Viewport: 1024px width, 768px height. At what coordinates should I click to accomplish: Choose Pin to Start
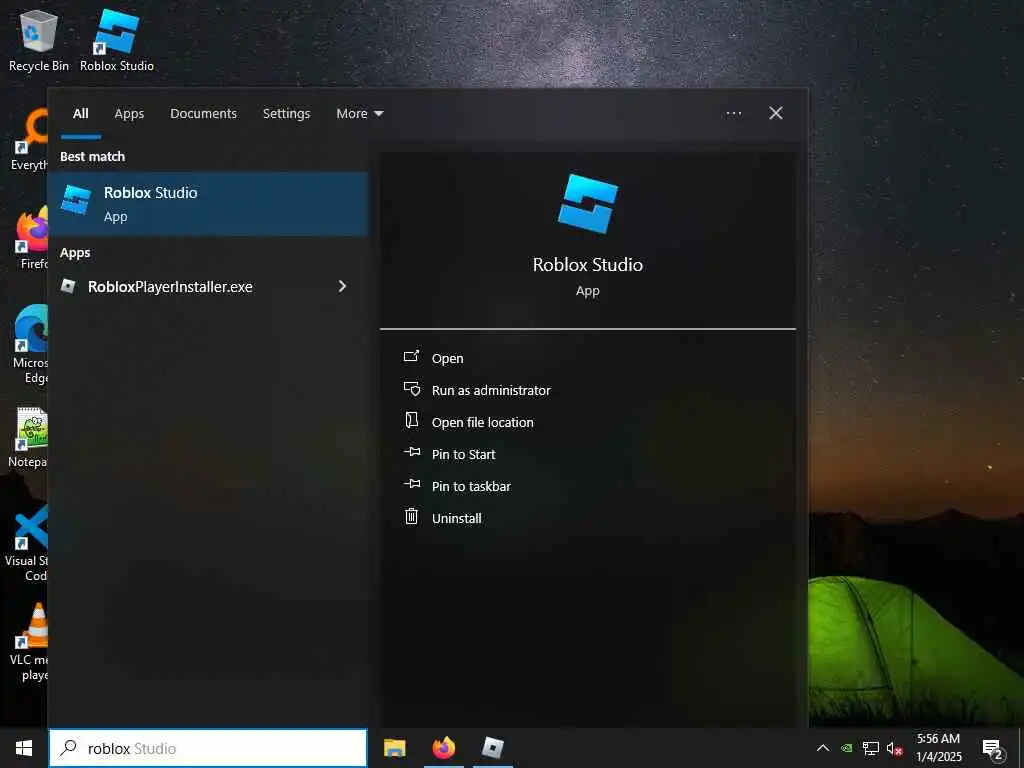point(464,455)
